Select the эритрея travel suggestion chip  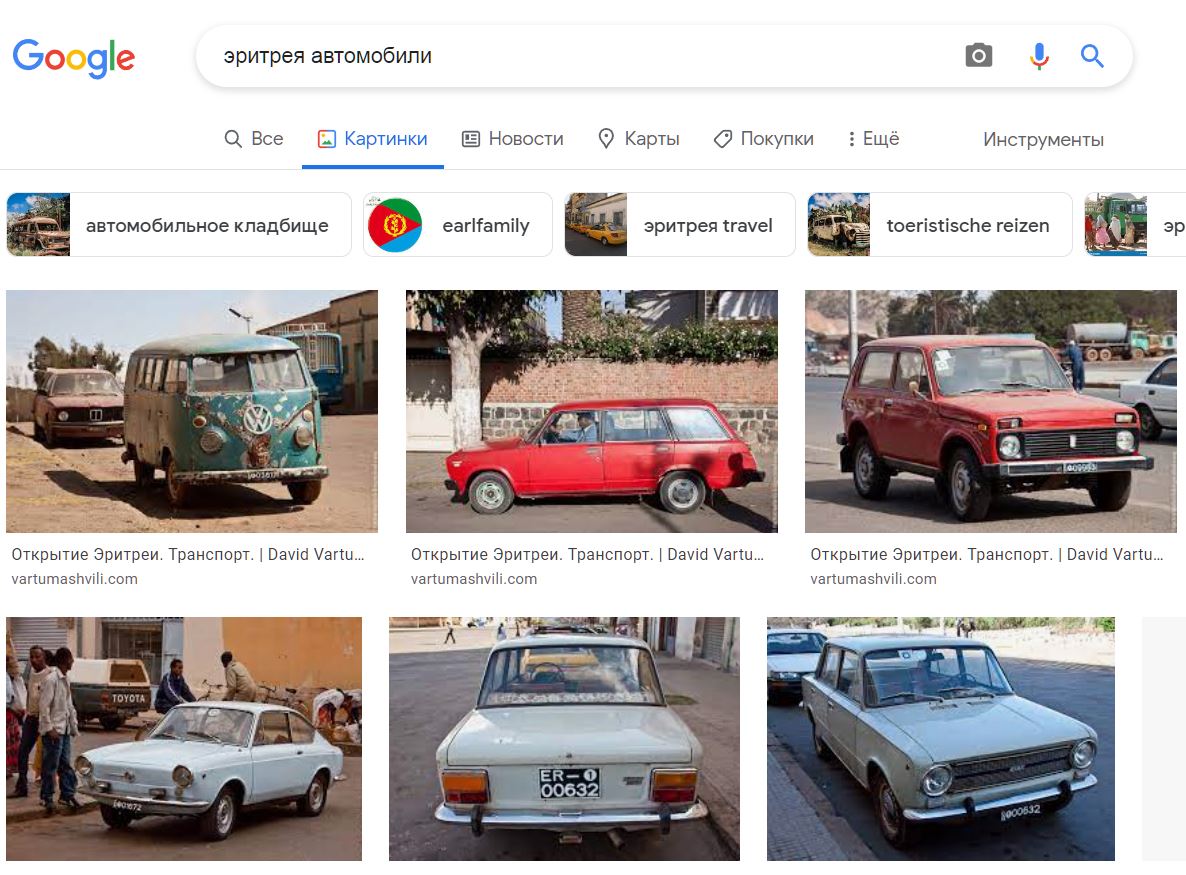[x=680, y=225]
